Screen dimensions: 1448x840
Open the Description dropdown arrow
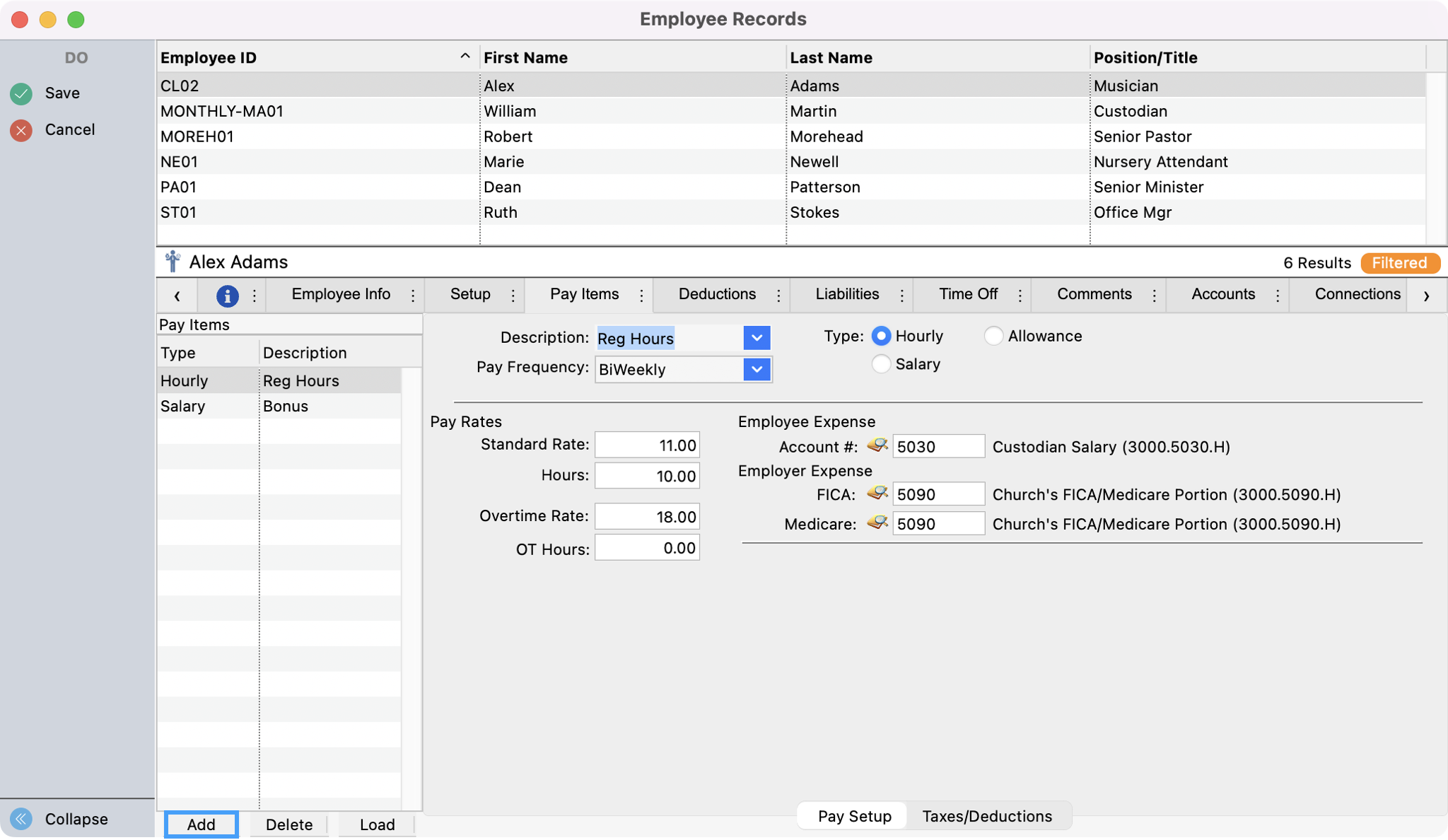click(x=757, y=338)
